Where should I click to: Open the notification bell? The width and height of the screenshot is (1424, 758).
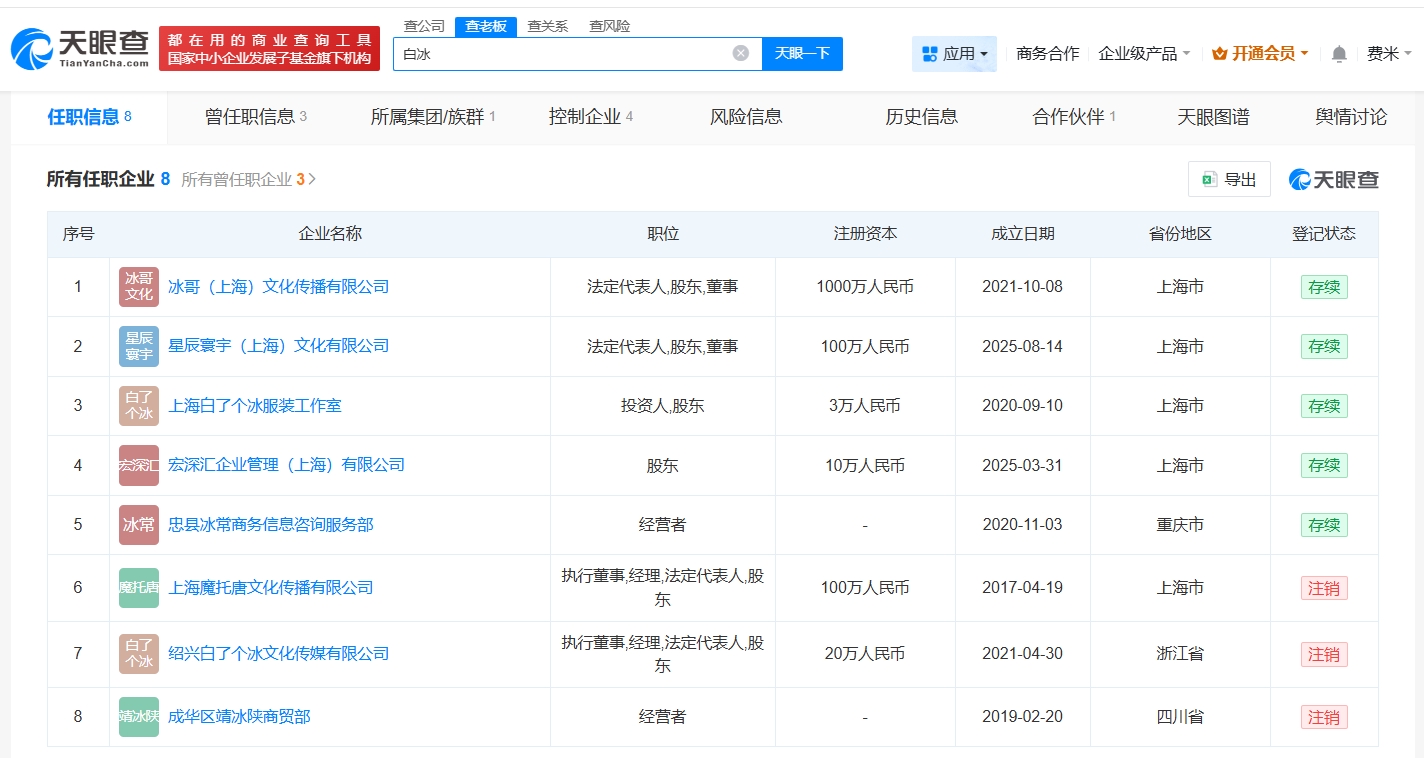pyautogui.click(x=1339, y=54)
